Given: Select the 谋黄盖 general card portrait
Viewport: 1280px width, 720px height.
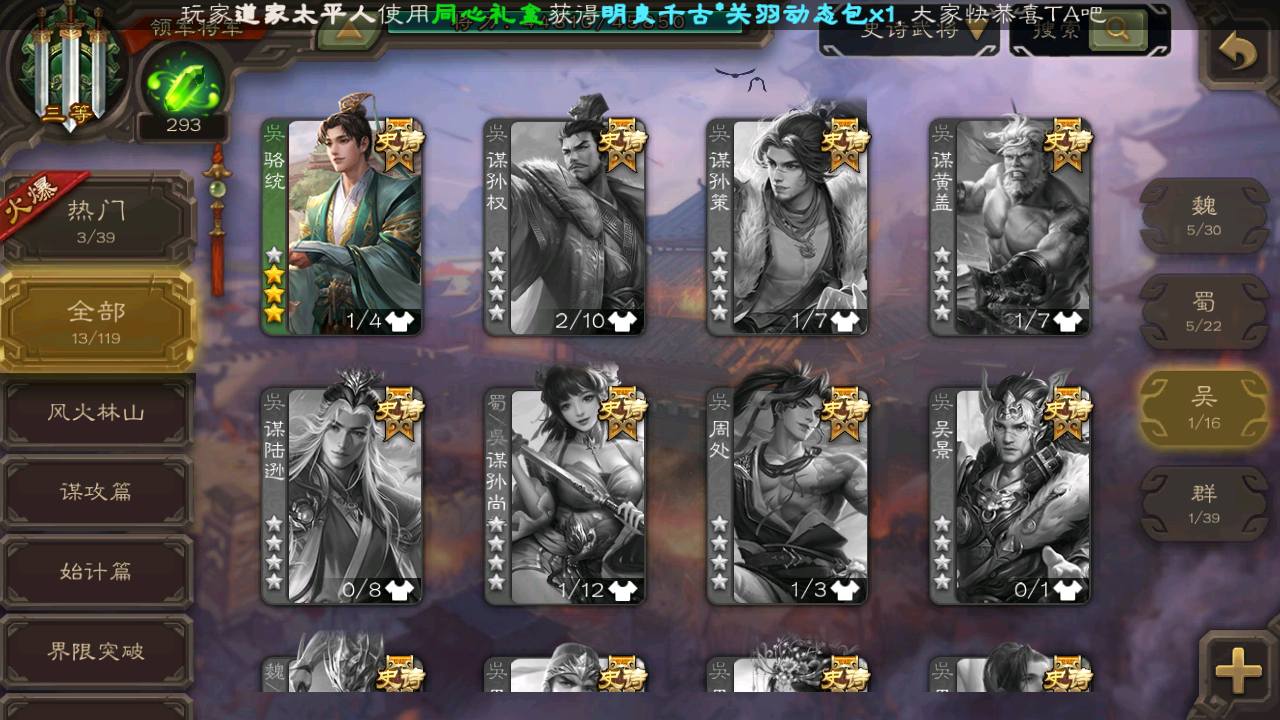Looking at the screenshot, I should pyautogui.click(x=1011, y=226).
